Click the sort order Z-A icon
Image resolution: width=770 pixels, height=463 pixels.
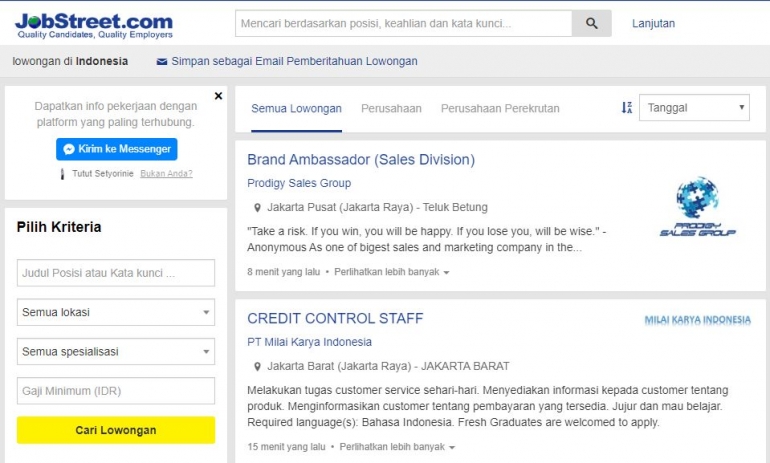pyautogui.click(x=627, y=108)
